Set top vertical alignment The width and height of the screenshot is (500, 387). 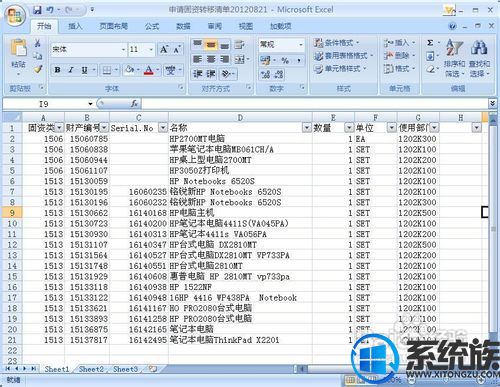coord(197,44)
